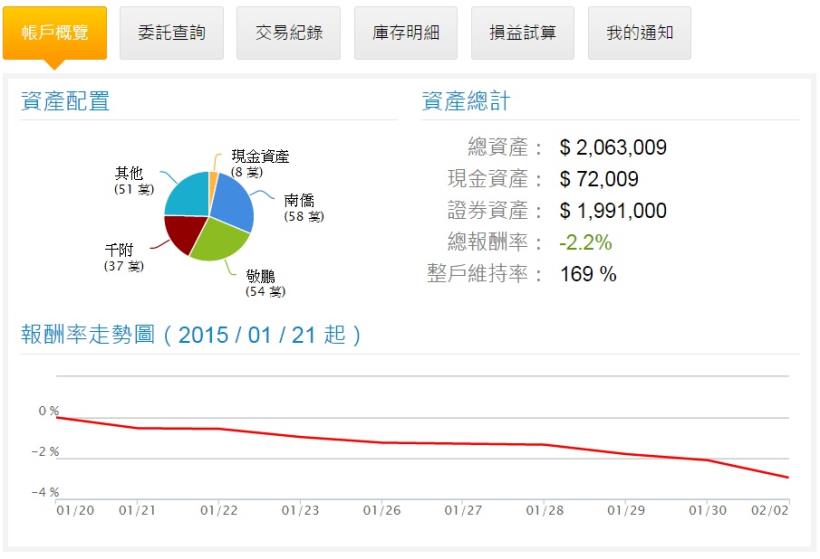Click cash assets value $ 72,009

pyautogui.click(x=599, y=179)
